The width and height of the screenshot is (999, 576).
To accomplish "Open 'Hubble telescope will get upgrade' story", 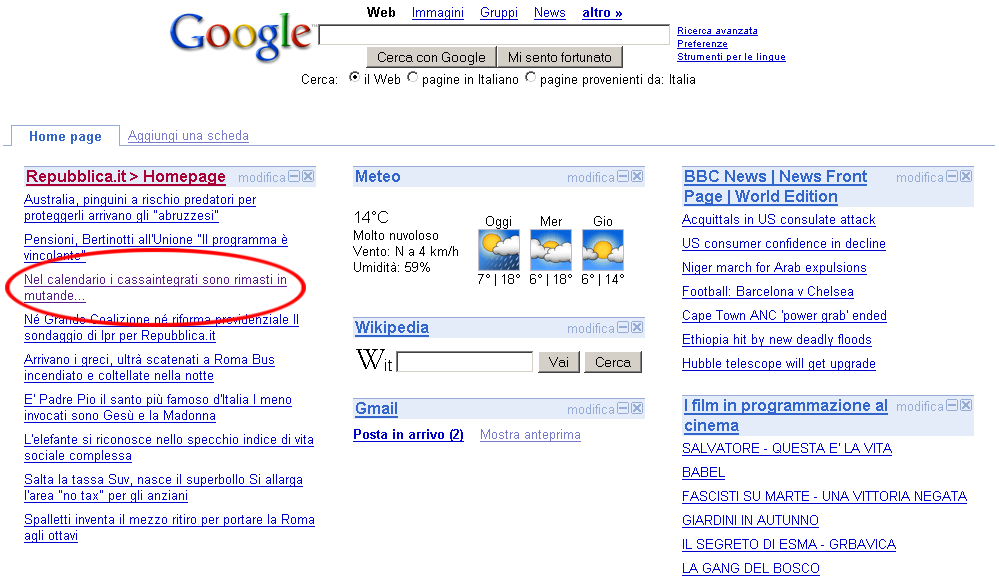I will click(779, 364).
